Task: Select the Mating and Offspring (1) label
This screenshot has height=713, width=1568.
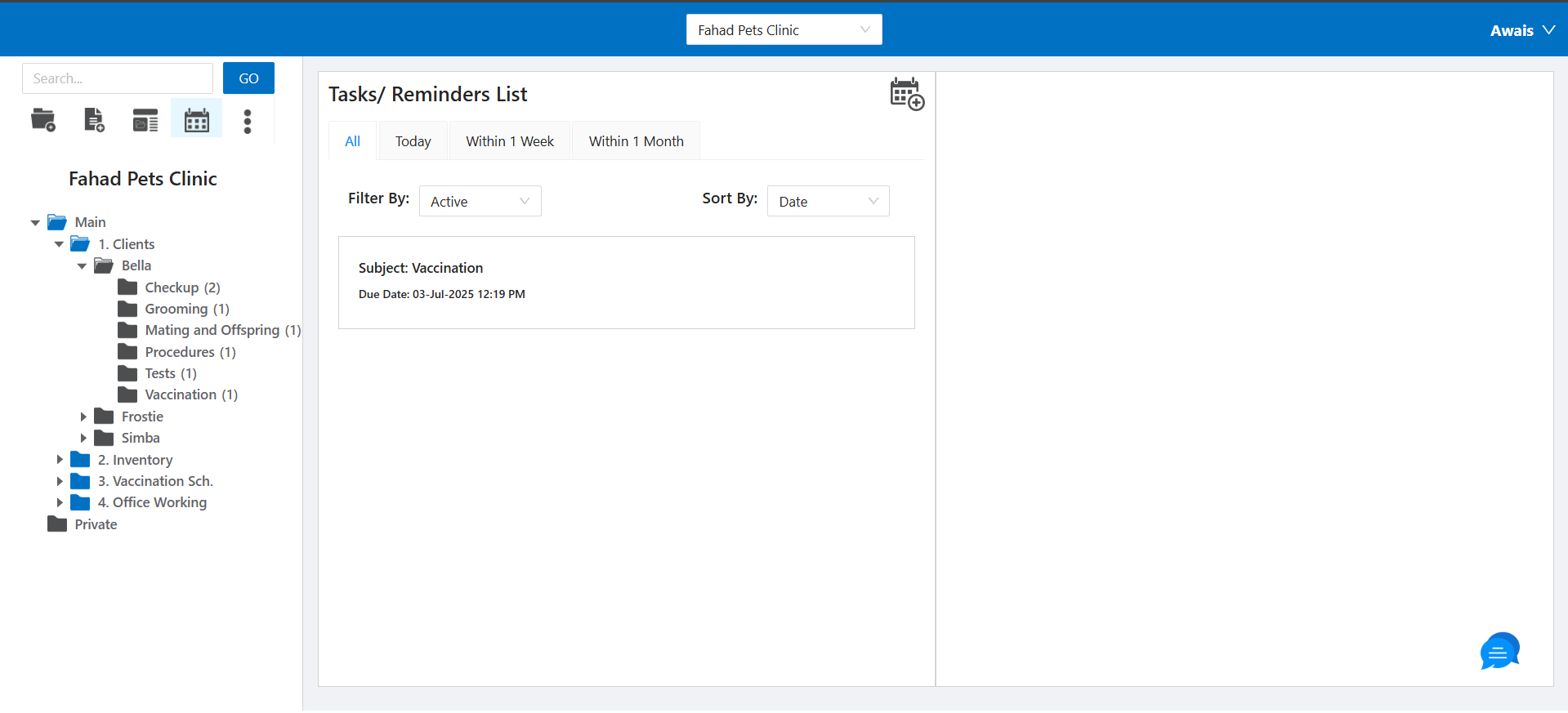Action: click(223, 330)
